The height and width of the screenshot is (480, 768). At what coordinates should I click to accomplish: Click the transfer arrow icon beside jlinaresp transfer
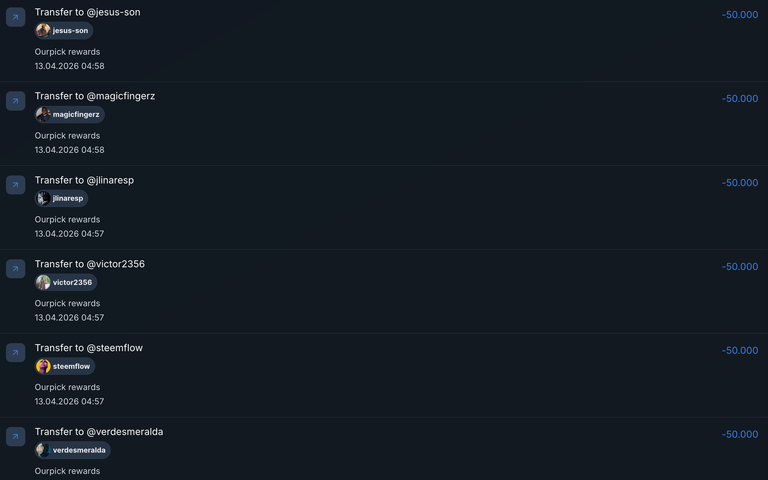coord(16,185)
